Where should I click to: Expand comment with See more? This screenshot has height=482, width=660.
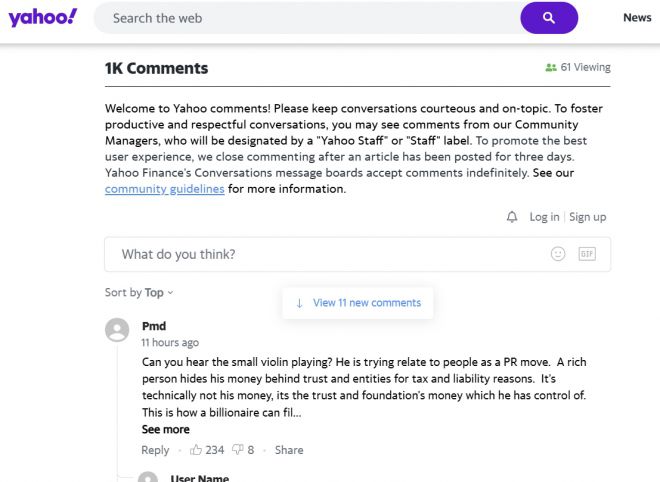[x=165, y=429]
